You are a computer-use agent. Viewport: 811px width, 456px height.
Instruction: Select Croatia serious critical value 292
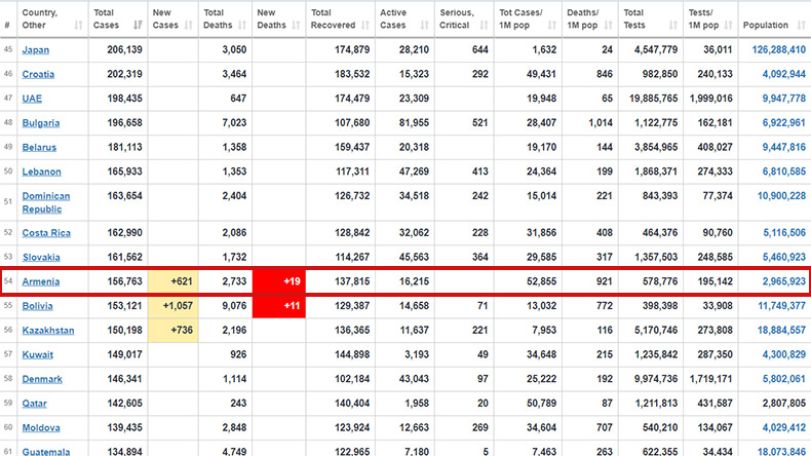point(480,74)
